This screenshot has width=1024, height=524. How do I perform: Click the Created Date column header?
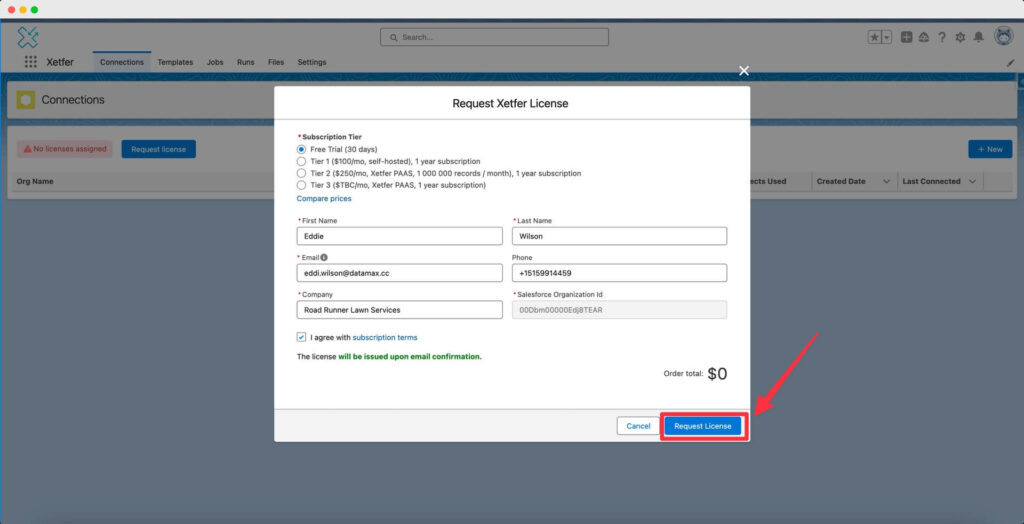coord(841,181)
